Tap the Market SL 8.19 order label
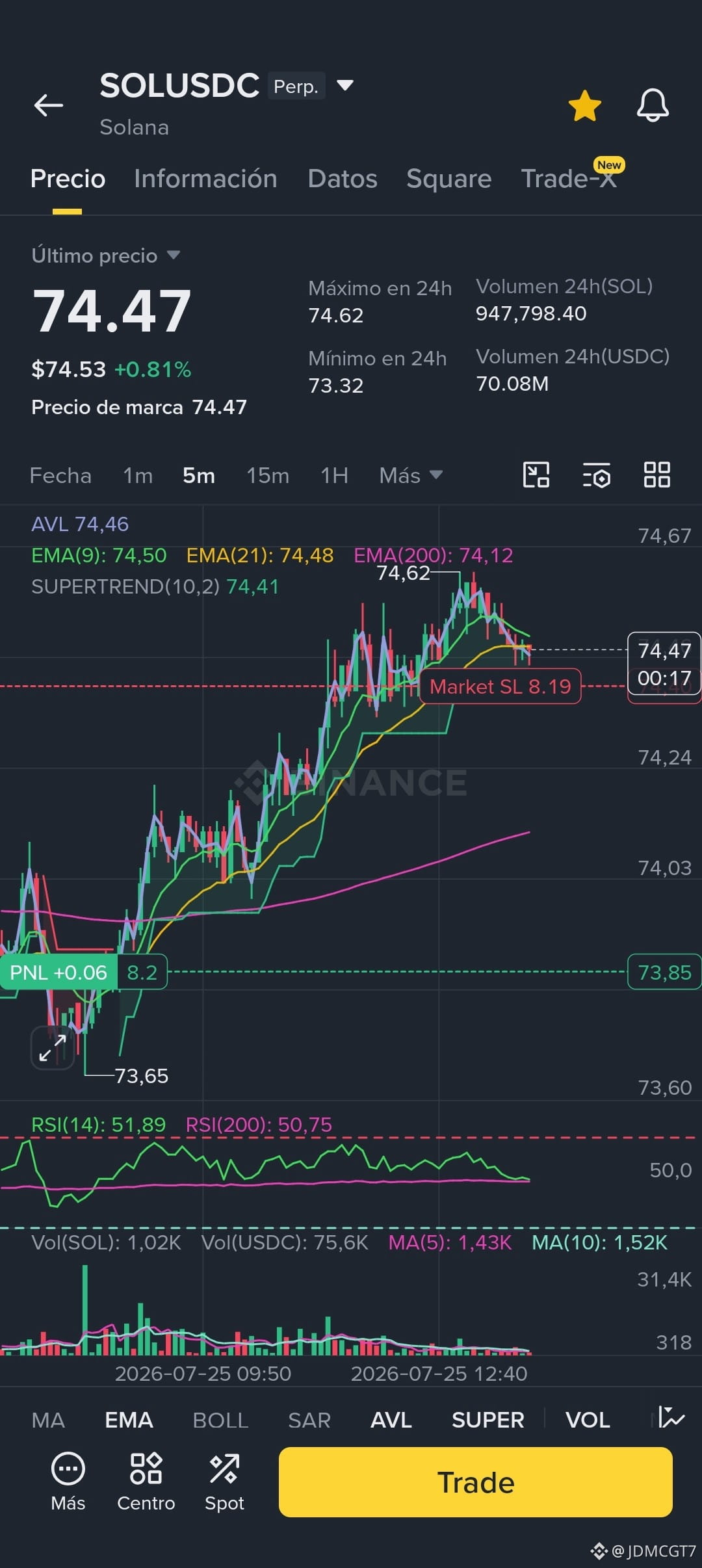This screenshot has height=1568, width=702. click(500, 686)
